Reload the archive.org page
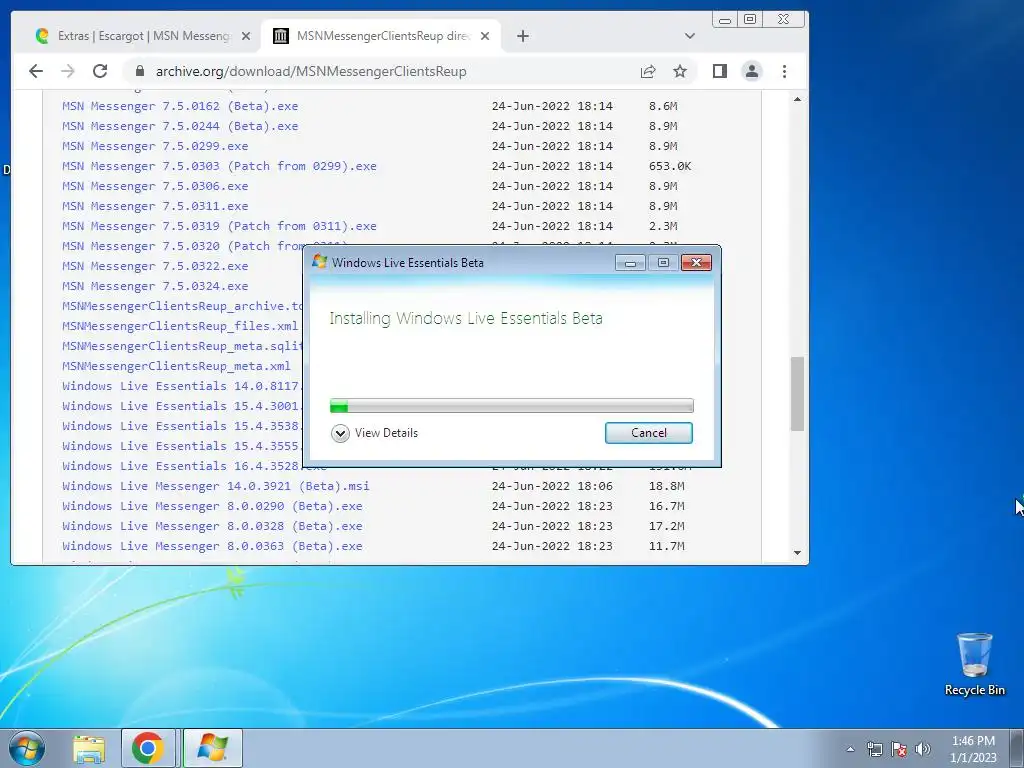Image resolution: width=1024 pixels, height=768 pixels. (100, 71)
